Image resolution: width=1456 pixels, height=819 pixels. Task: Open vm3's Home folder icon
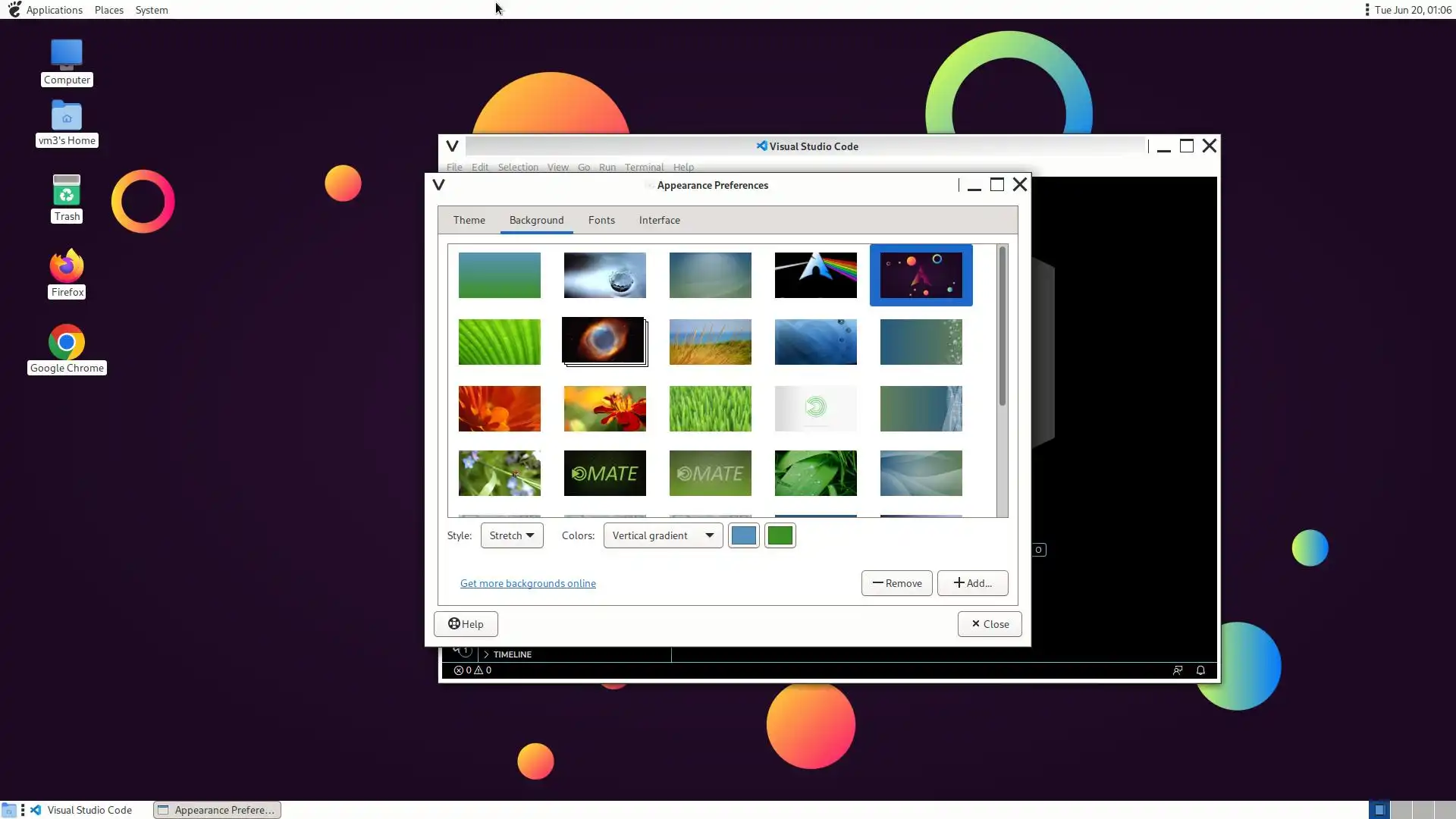point(67,117)
